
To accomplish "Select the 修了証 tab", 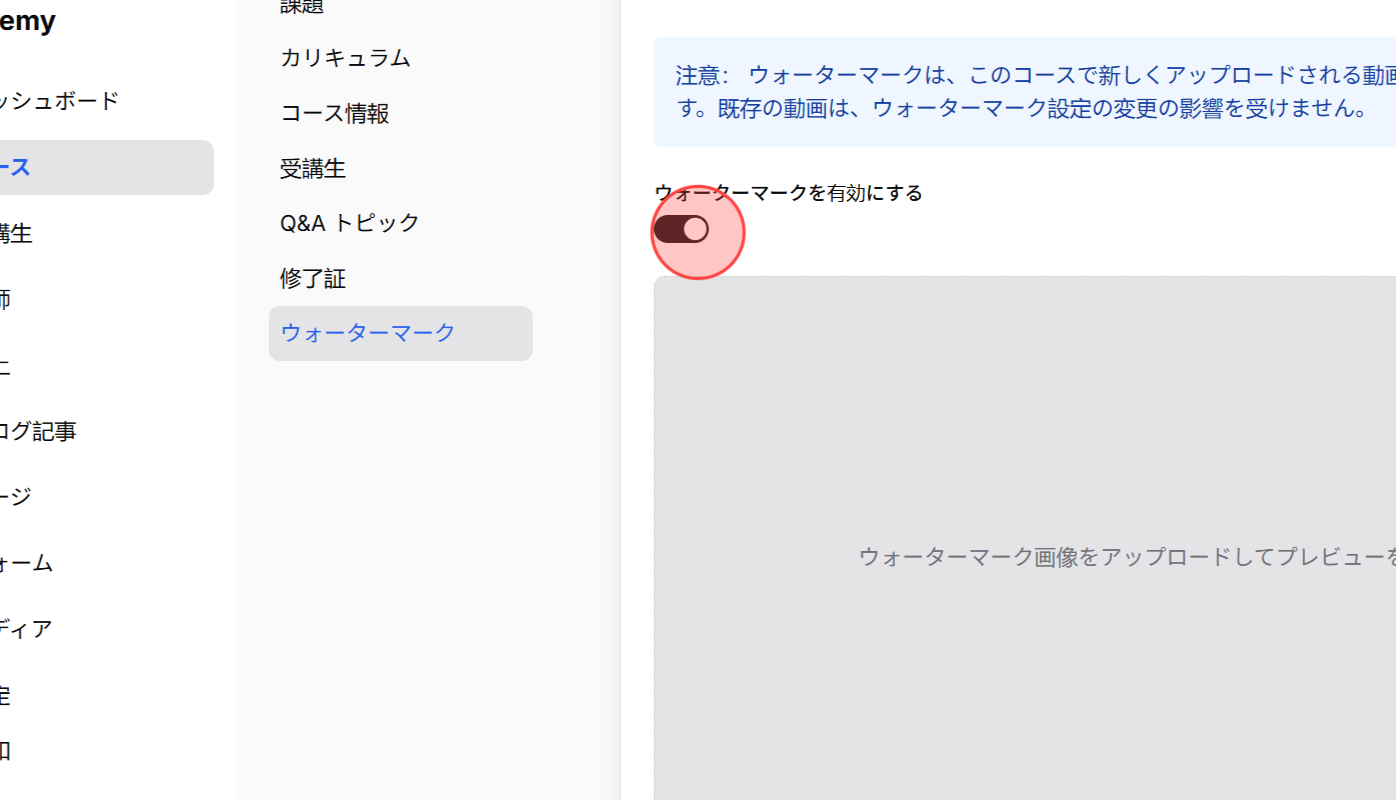I will click(x=313, y=278).
